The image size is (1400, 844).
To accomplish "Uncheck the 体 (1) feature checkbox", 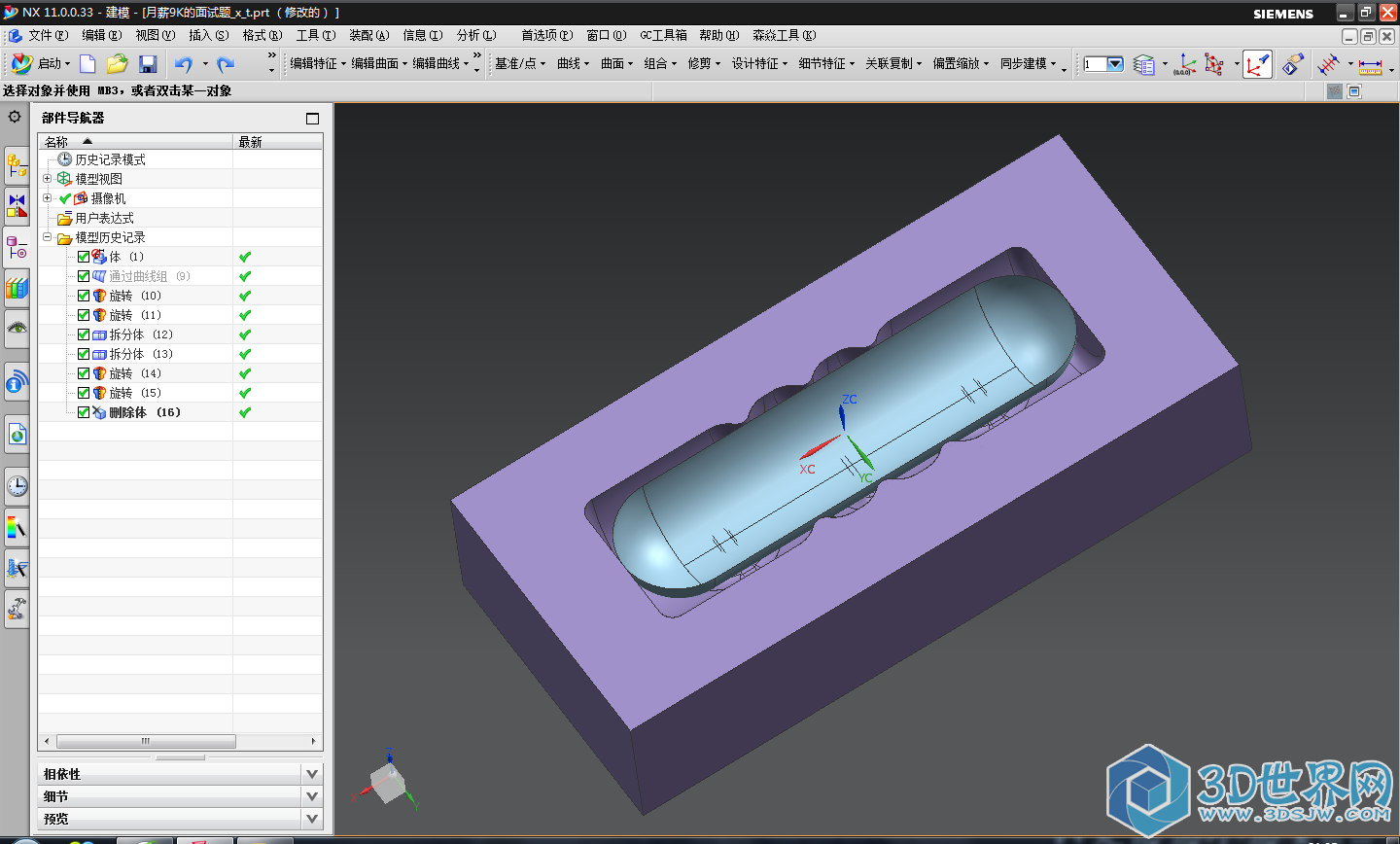I will click(x=84, y=257).
